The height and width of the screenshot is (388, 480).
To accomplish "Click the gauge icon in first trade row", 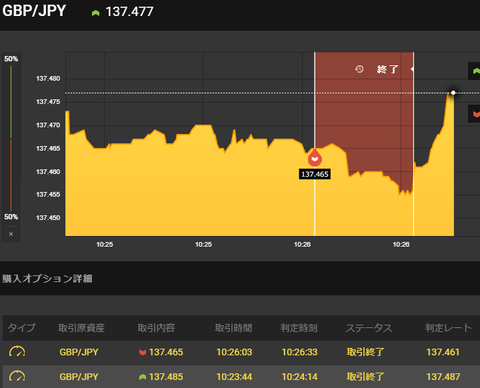I will pos(17,352).
